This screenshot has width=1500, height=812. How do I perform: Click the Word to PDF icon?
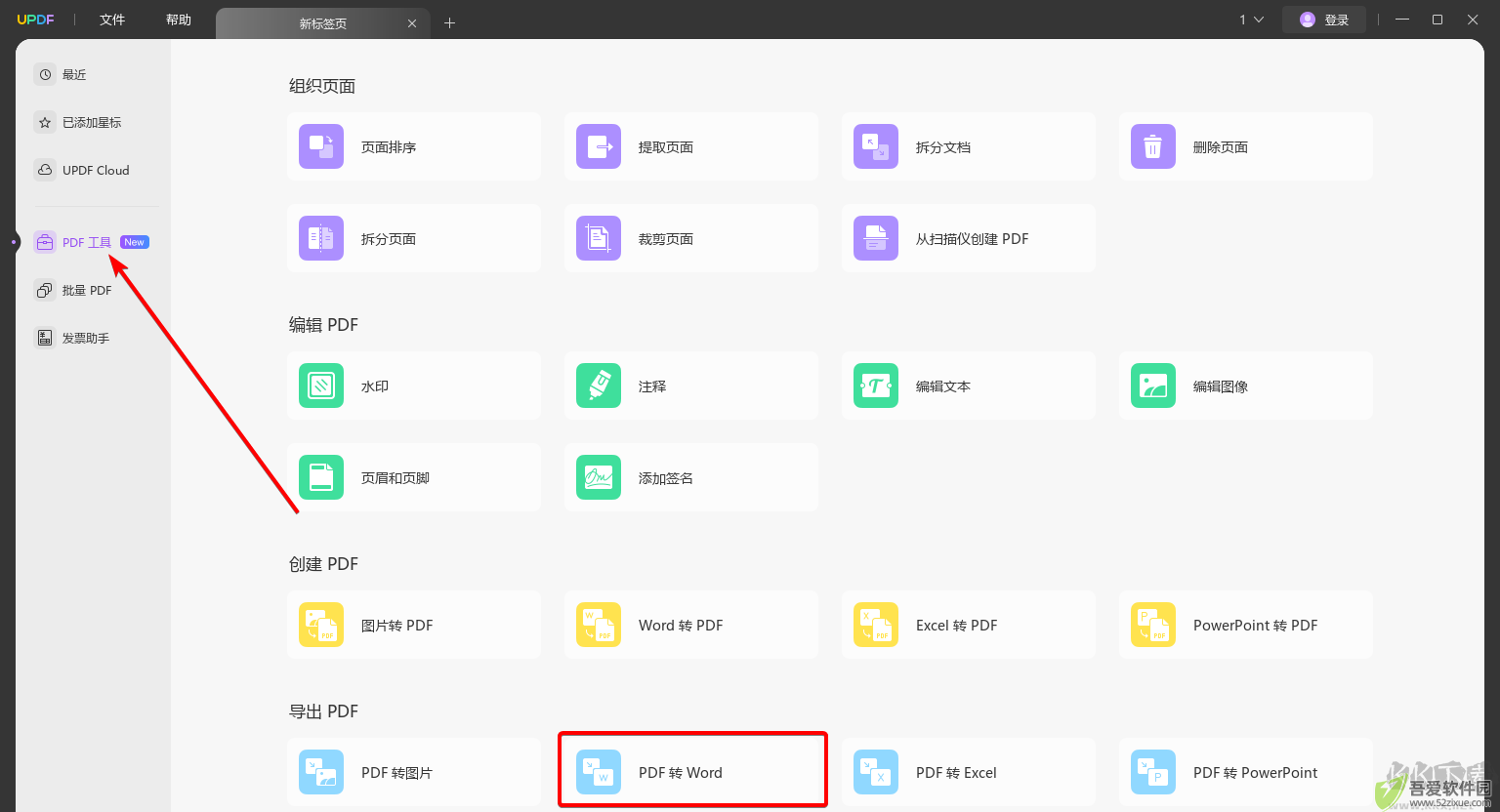(599, 625)
